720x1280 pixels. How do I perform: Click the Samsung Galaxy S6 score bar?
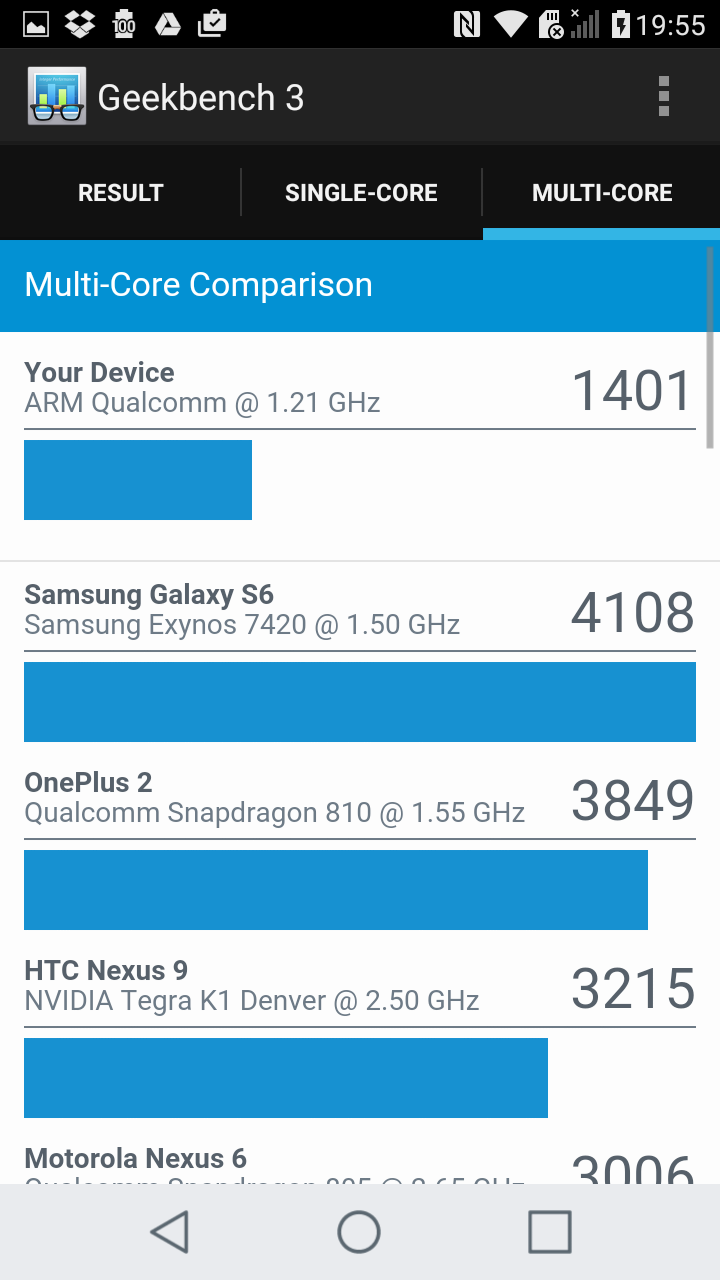coord(360,702)
